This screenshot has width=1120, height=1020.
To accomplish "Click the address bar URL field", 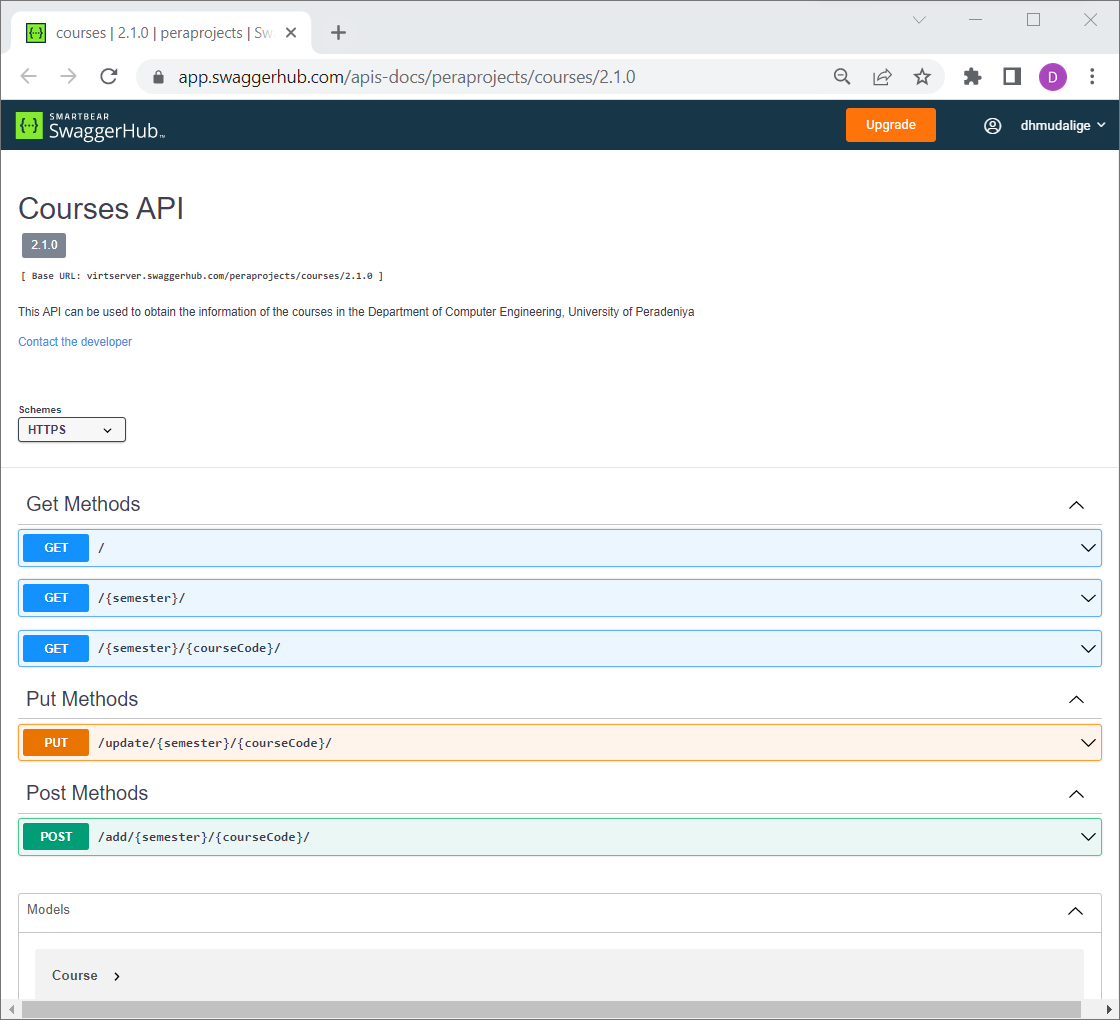I will [x=407, y=76].
